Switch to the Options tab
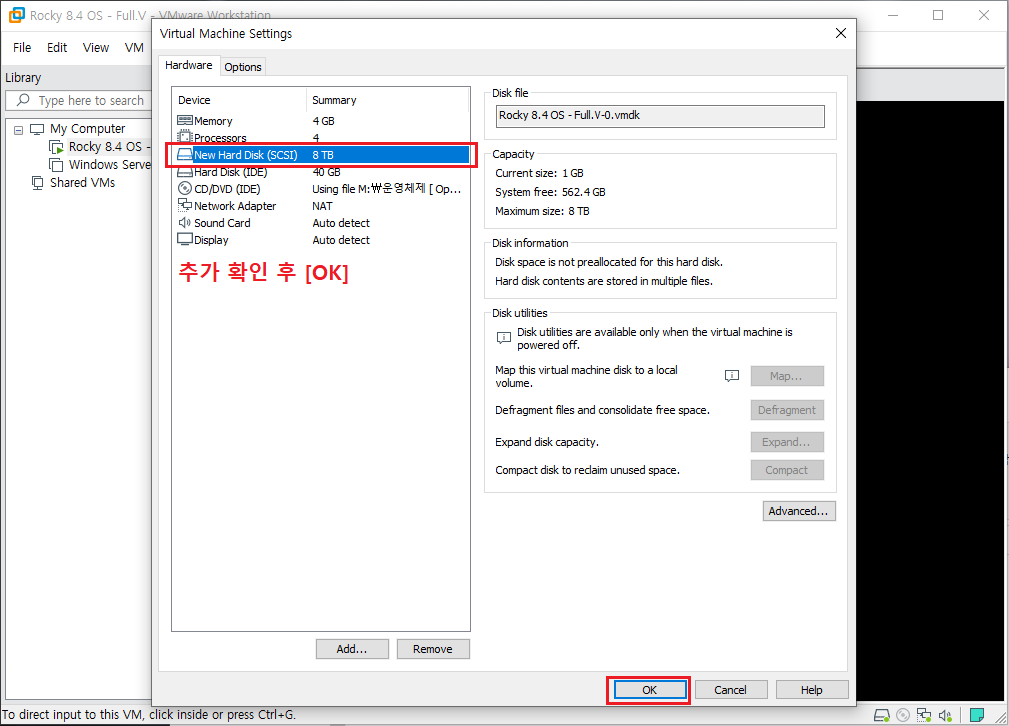This screenshot has height=726, width=1009. point(243,67)
